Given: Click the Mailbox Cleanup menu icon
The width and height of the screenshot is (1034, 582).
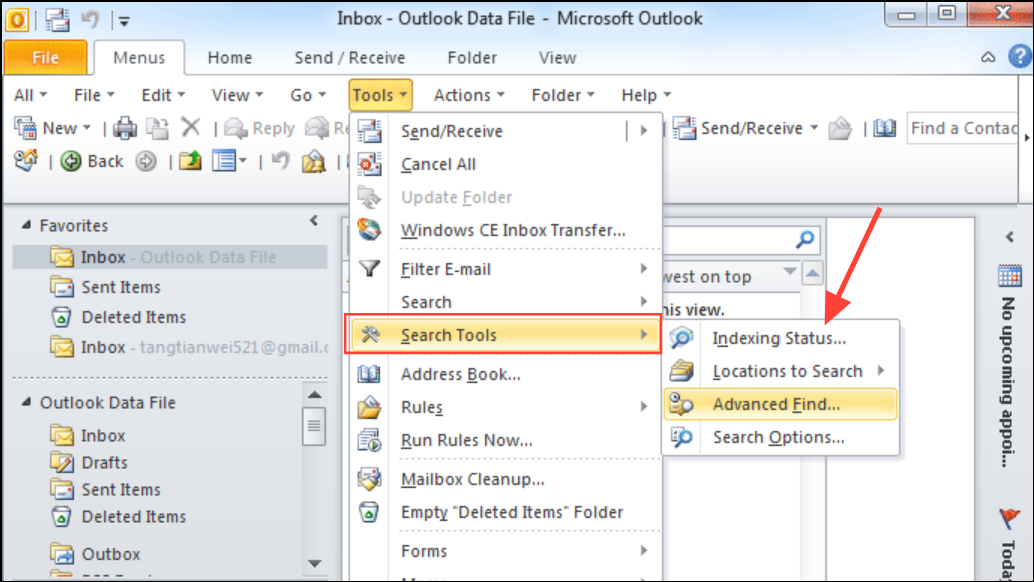Looking at the screenshot, I should [x=370, y=479].
